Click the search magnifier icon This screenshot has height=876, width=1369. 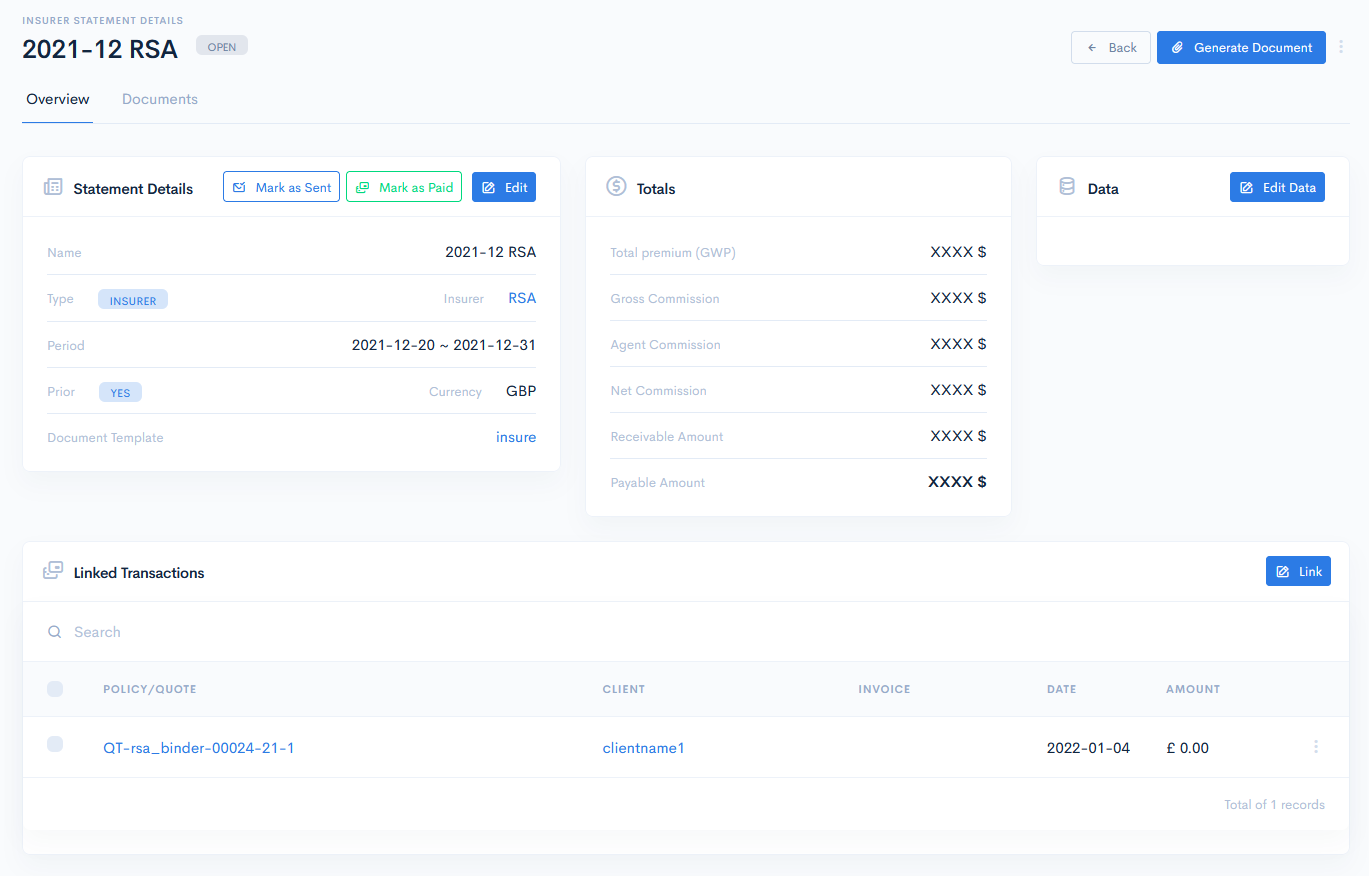[55, 632]
